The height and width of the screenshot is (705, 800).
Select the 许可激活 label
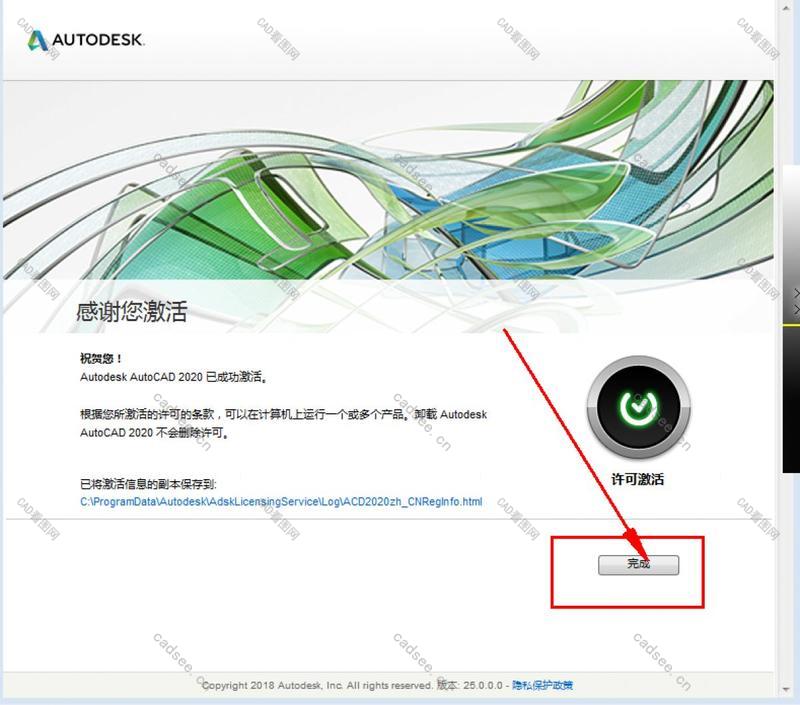click(638, 479)
